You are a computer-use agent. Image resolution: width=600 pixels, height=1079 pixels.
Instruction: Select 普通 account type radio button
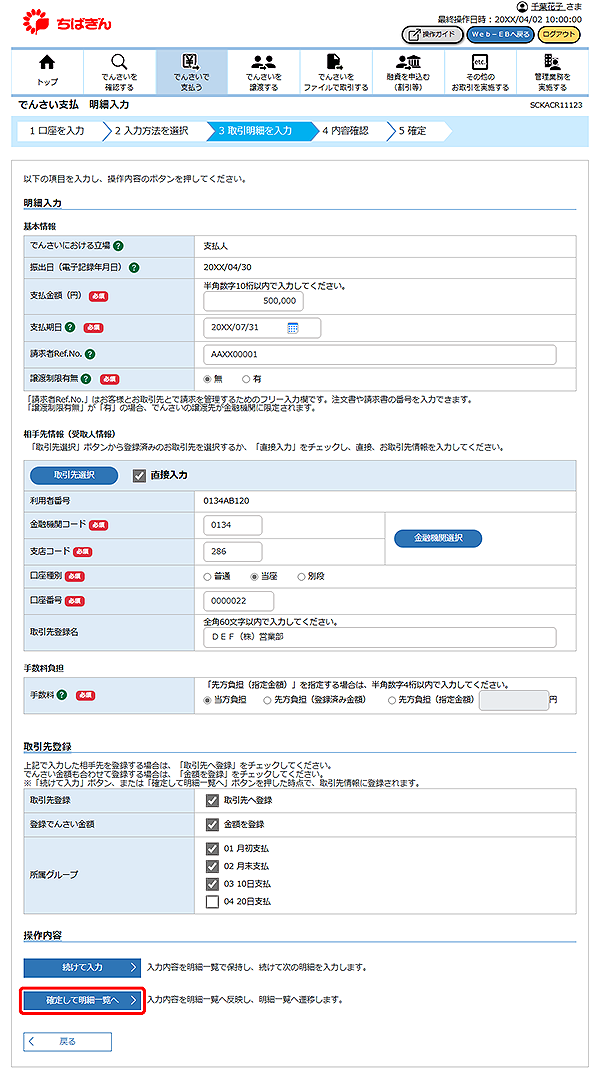click(x=207, y=576)
